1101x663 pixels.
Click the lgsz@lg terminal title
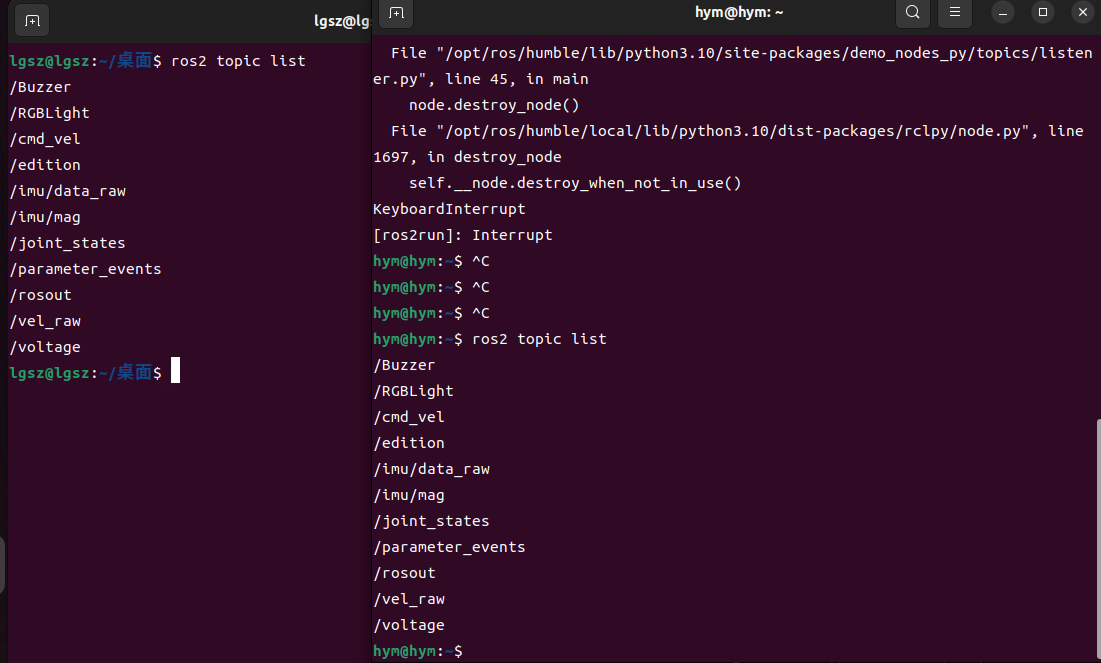pyautogui.click(x=341, y=21)
